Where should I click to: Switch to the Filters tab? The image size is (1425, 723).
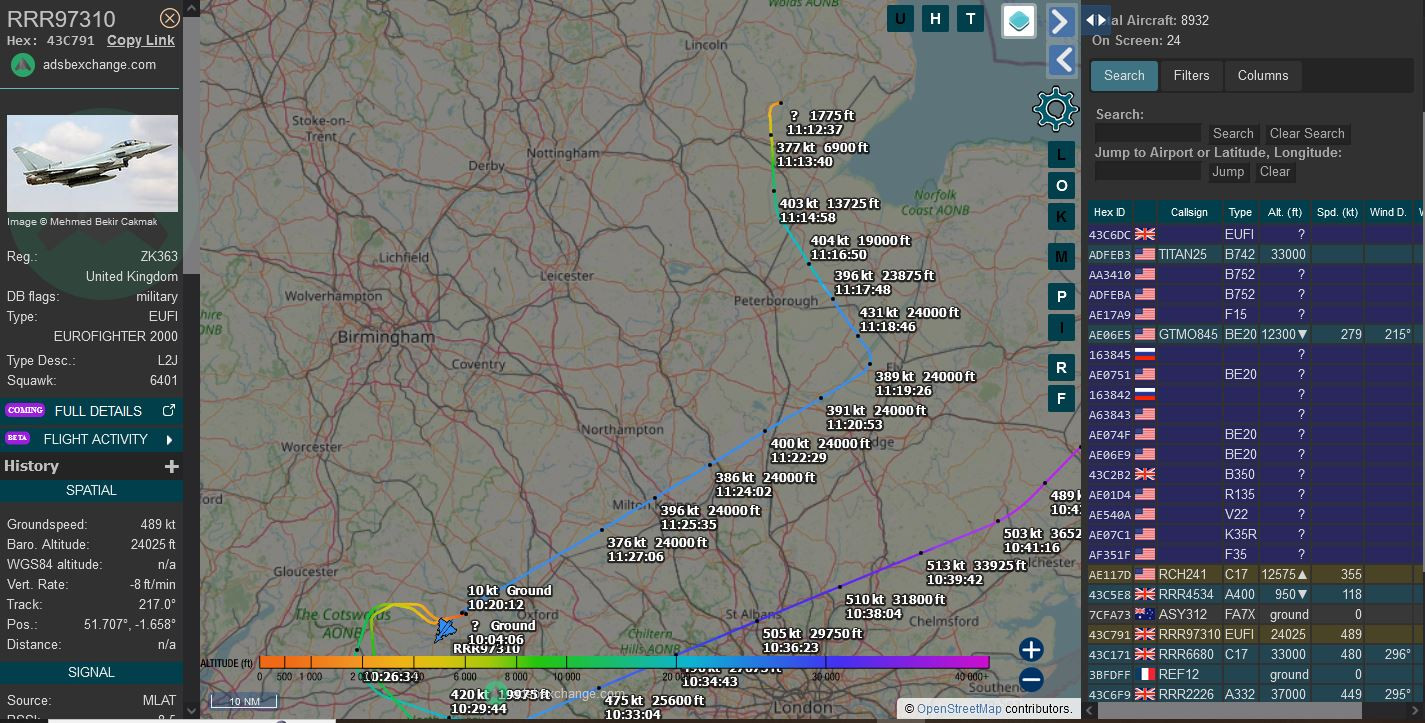coord(1191,76)
